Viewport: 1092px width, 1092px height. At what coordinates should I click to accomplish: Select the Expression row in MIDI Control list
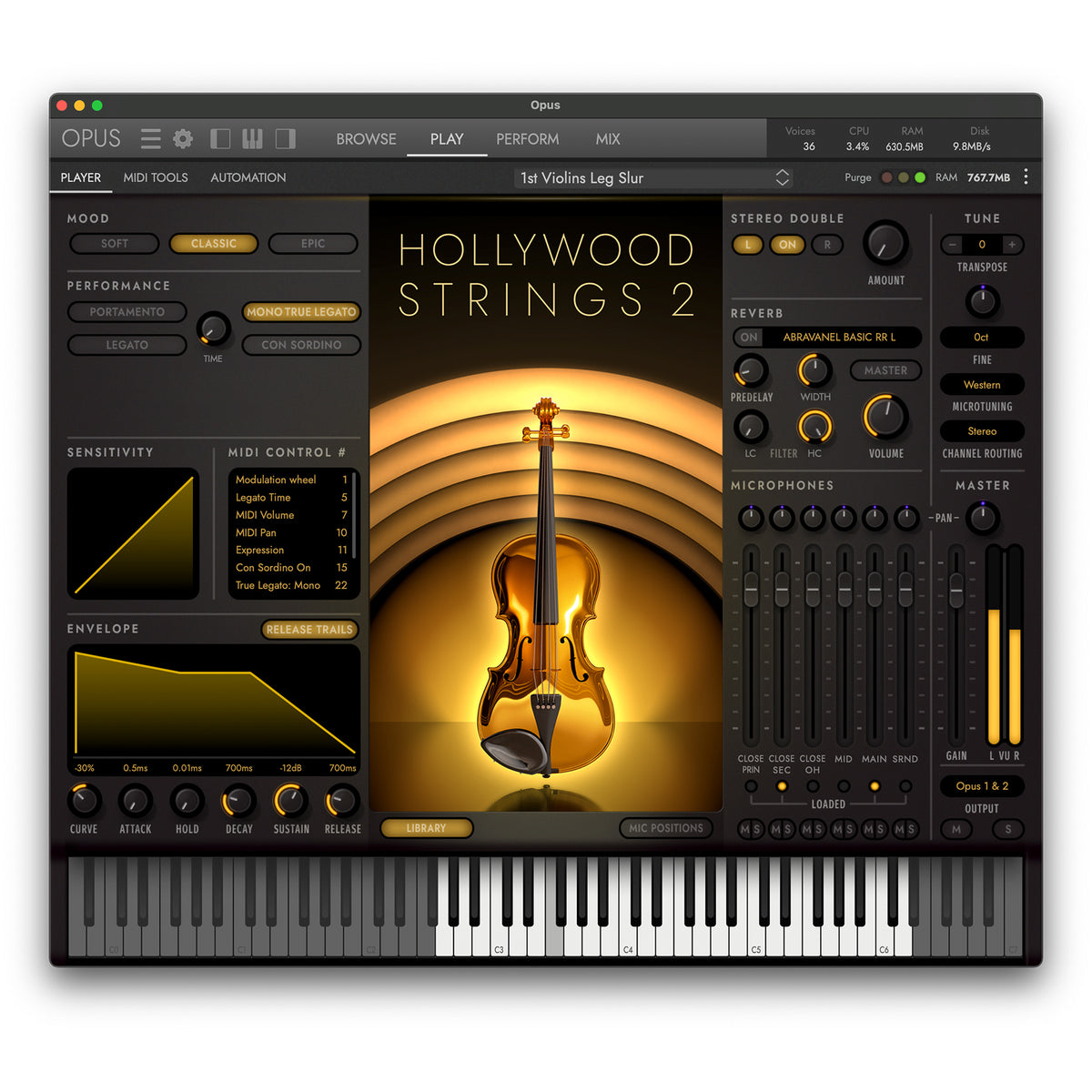[x=260, y=550]
